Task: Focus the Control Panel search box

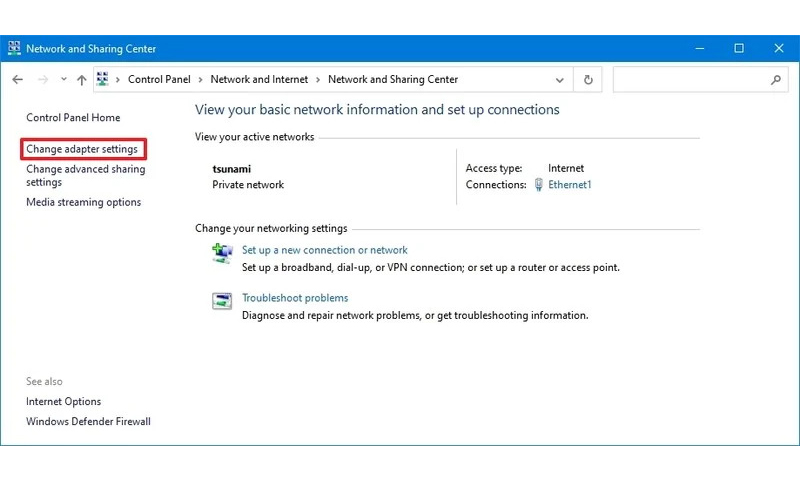Action: tap(700, 80)
